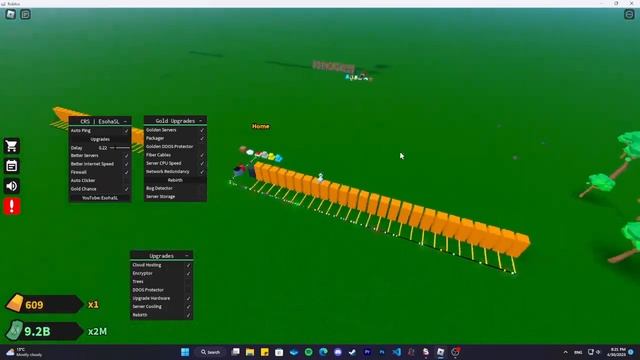Toggle the Cloud Hosting checkbox

(188, 265)
